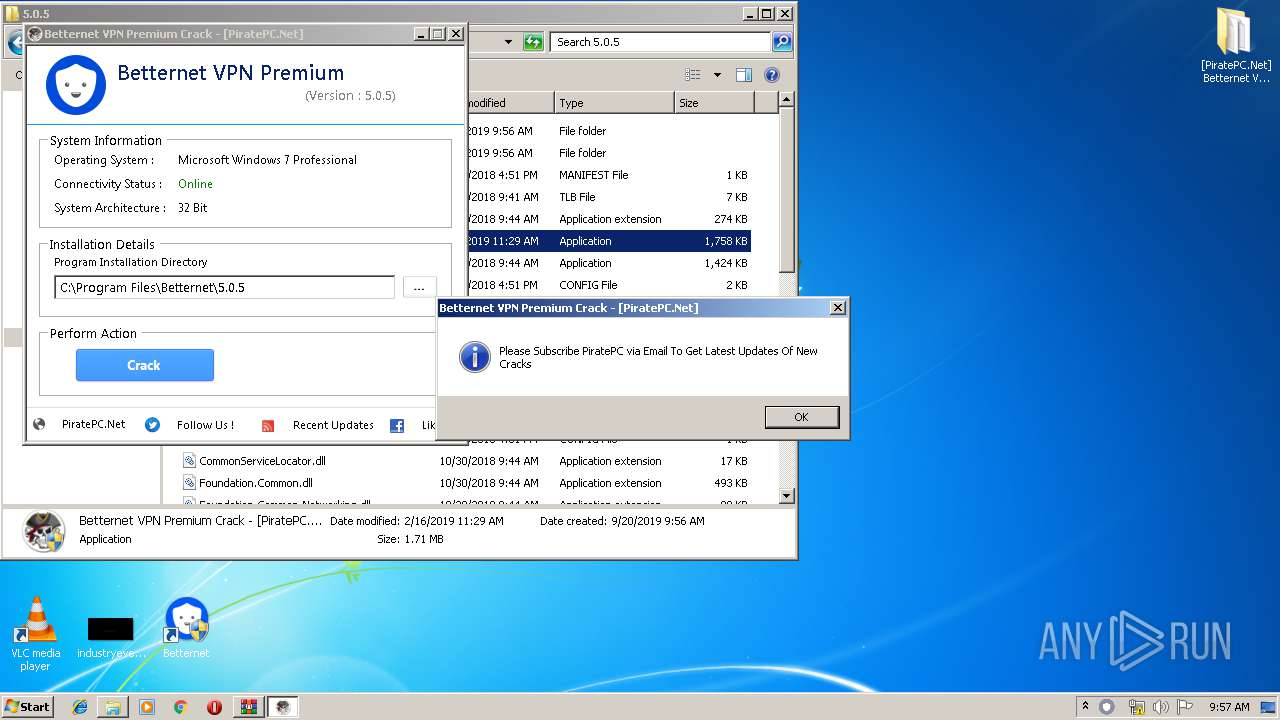This screenshot has width=1280, height=720.
Task: Select the Betternet desktop shortcut
Action: pos(186,628)
